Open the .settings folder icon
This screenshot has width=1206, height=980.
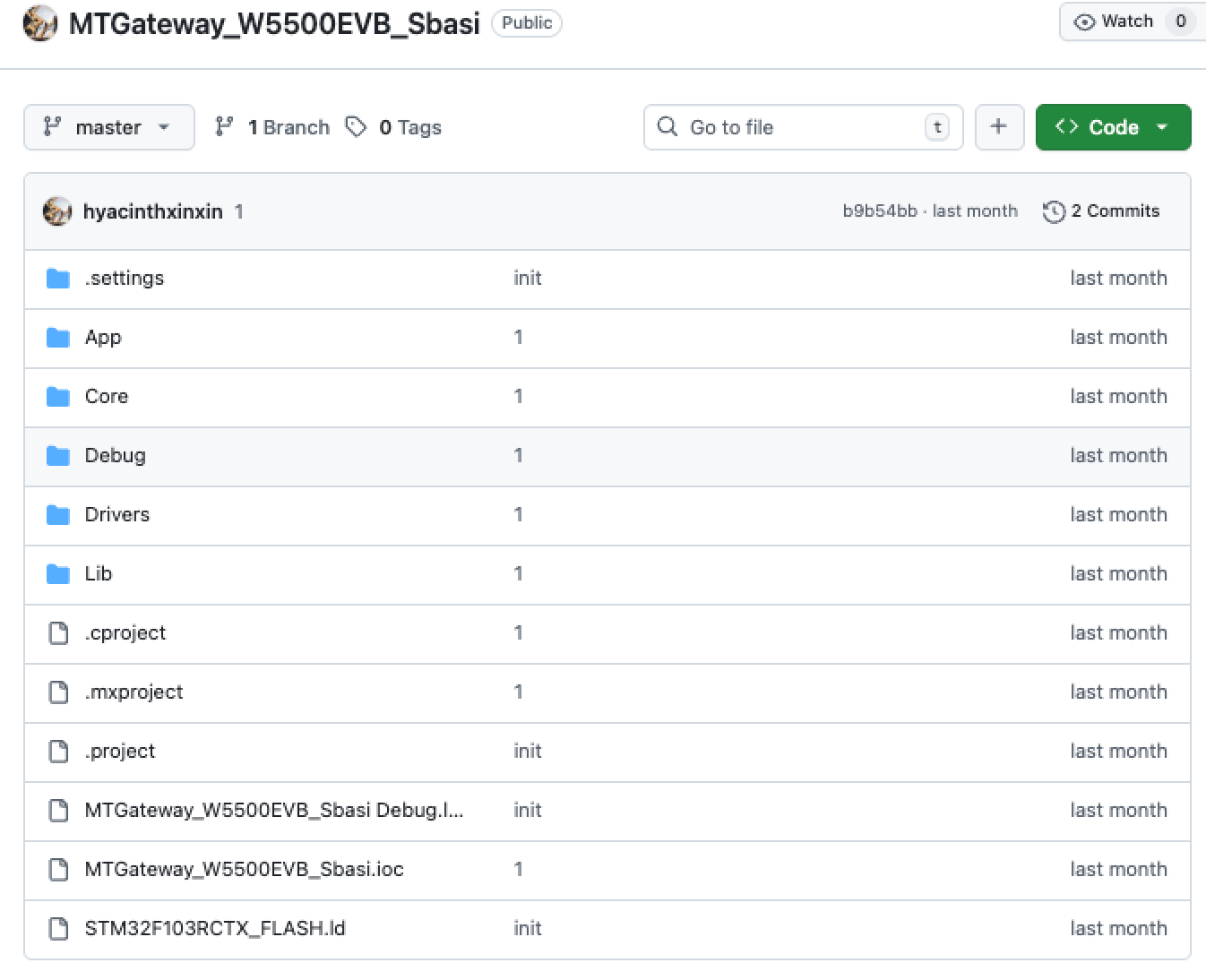58,279
